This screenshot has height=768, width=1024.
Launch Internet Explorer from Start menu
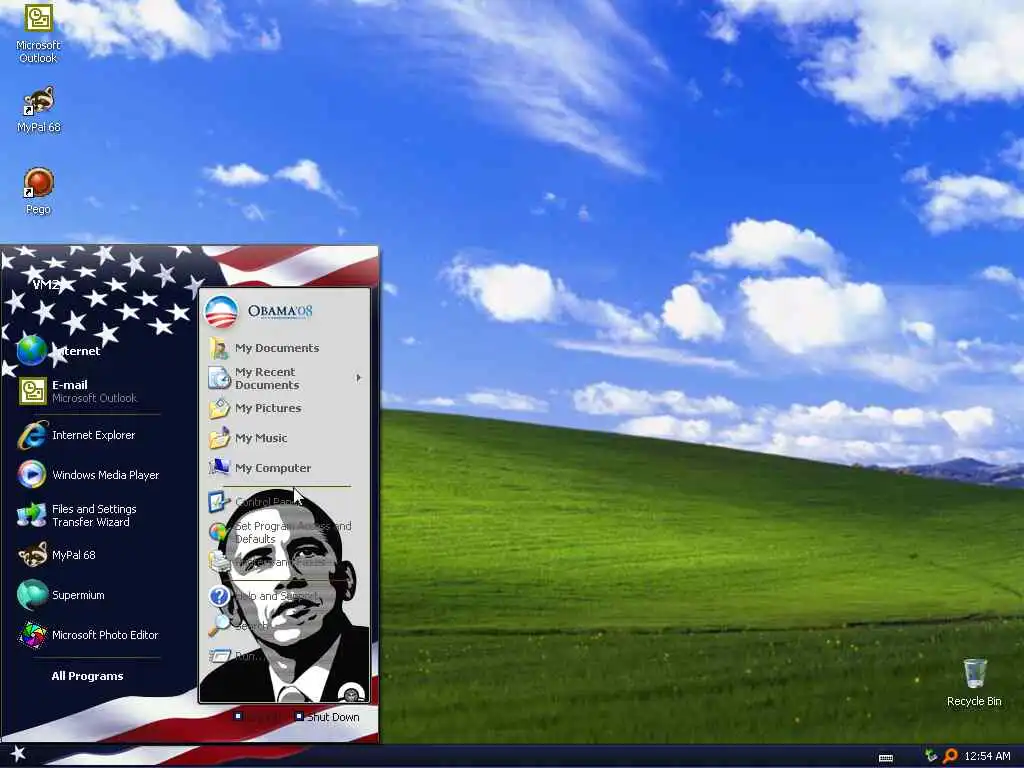click(76, 435)
